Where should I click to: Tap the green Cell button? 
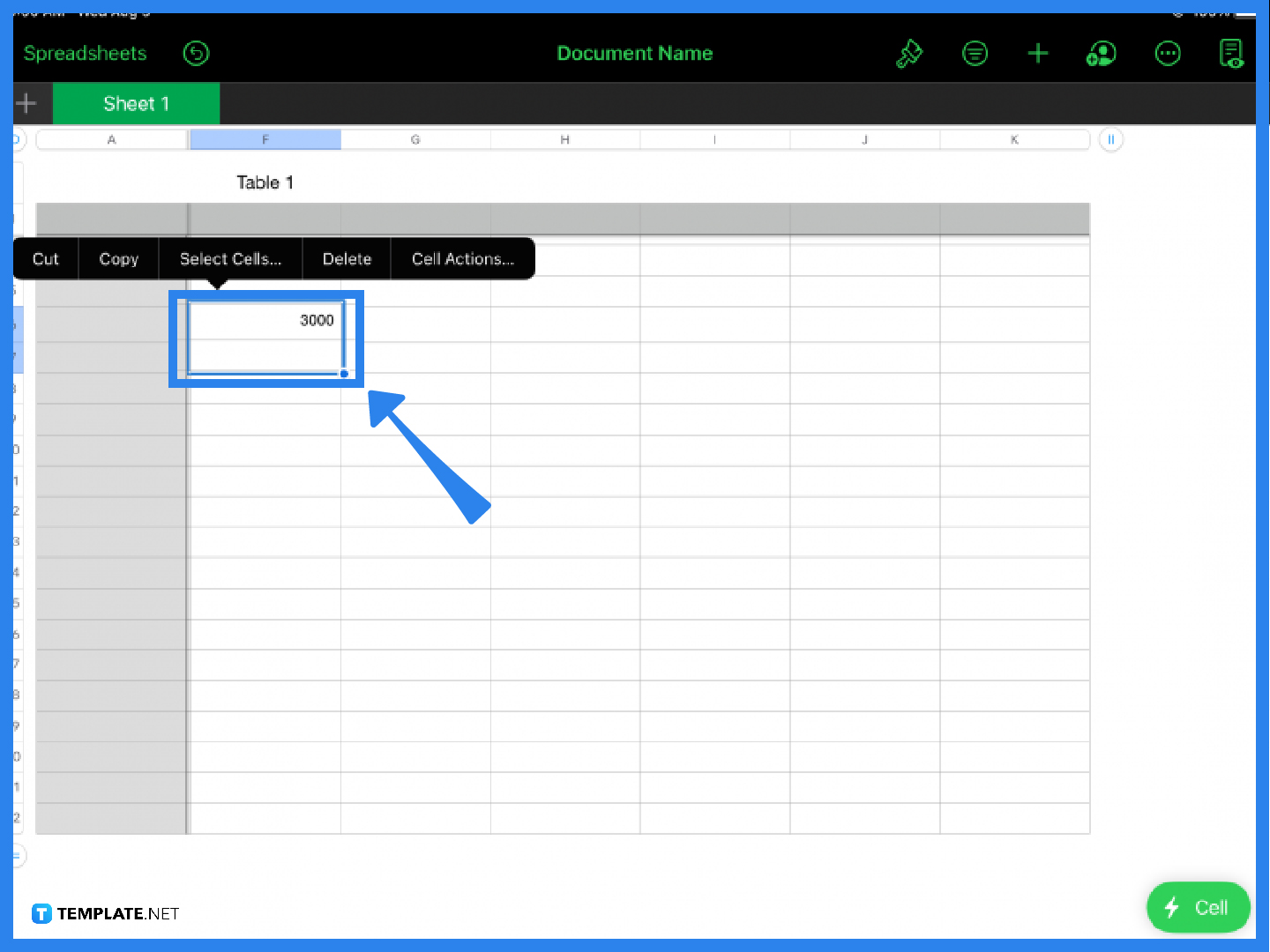(x=1198, y=907)
